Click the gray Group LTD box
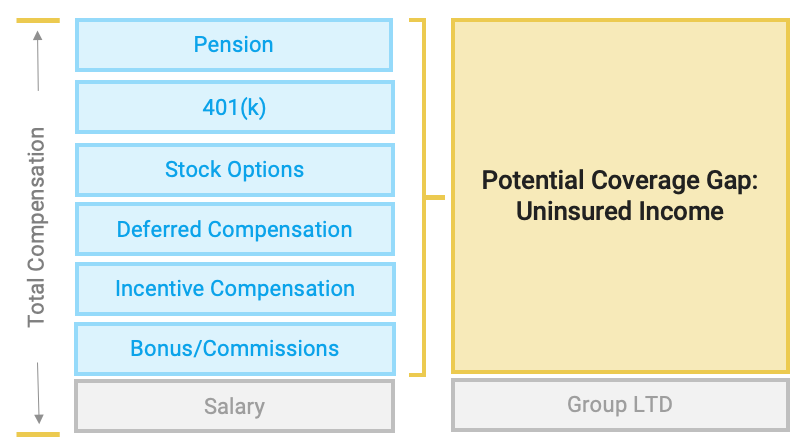Screen dimensions: 806x446 [619, 405]
